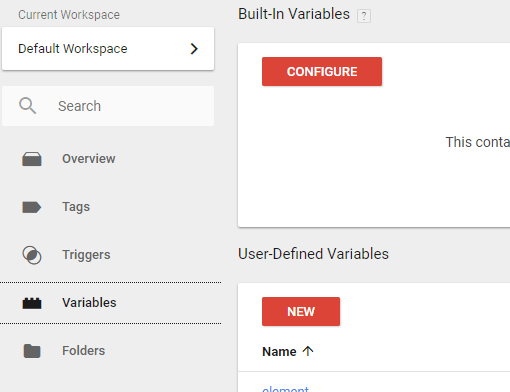Image resolution: width=510 pixels, height=392 pixels.
Task: Click the Name sort arrow icon
Action: point(308,351)
